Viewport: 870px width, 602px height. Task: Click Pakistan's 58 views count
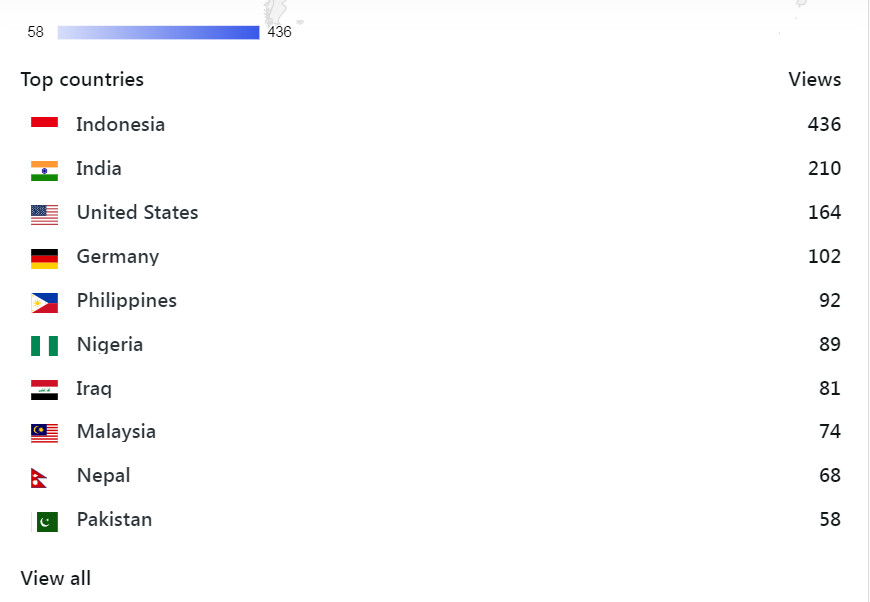point(829,520)
